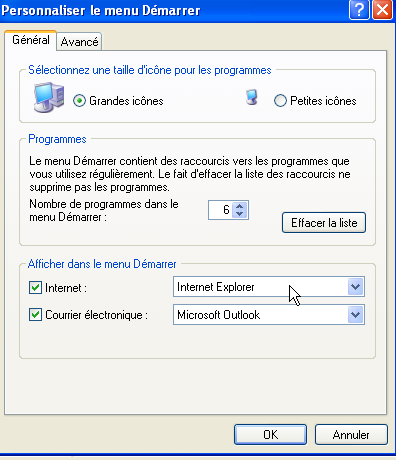Image resolution: width=396 pixels, height=460 pixels.
Task: Select the Petites icônes radio button
Action: click(x=280, y=101)
